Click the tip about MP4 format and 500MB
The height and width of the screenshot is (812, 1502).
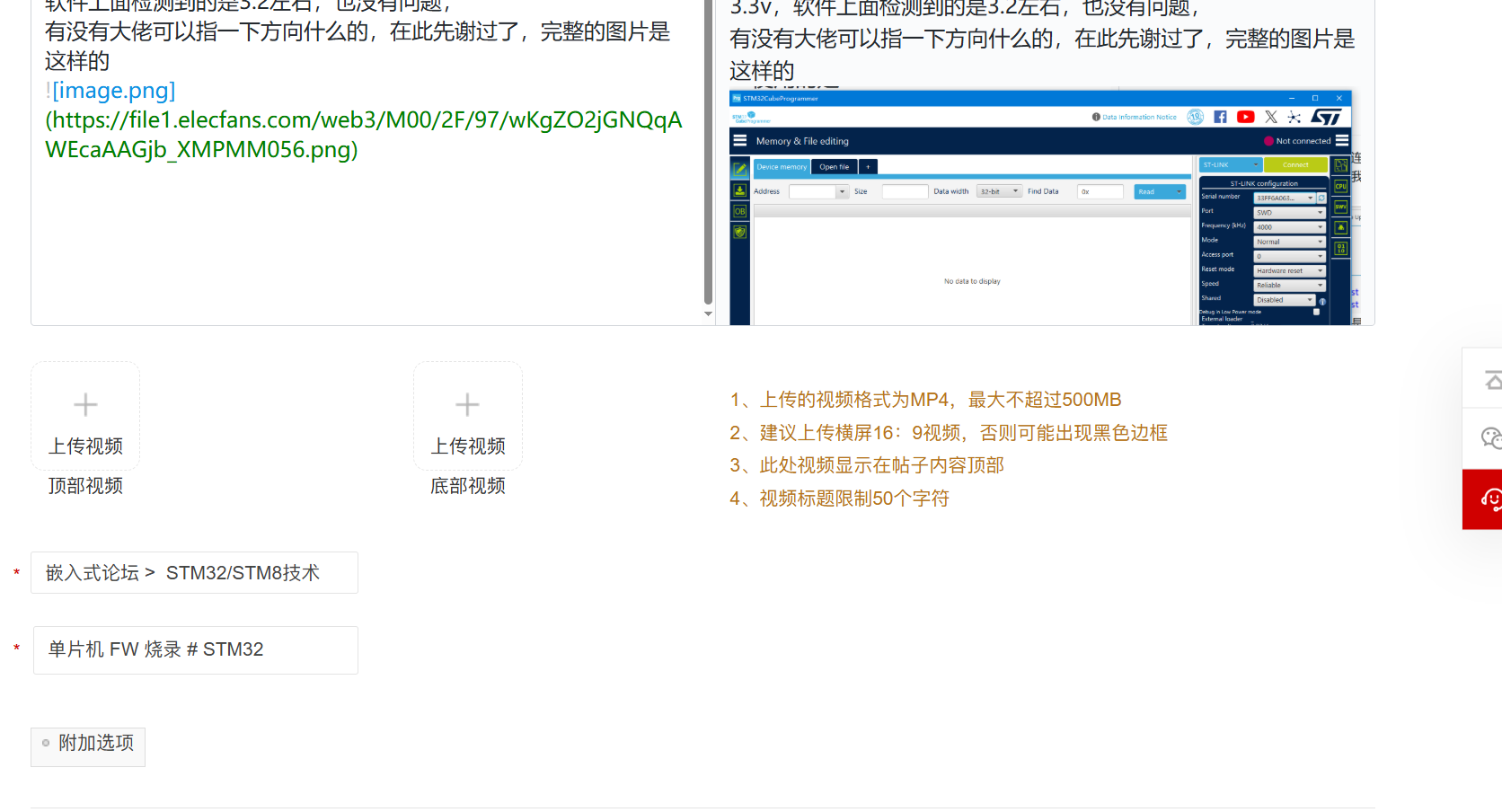(925, 400)
